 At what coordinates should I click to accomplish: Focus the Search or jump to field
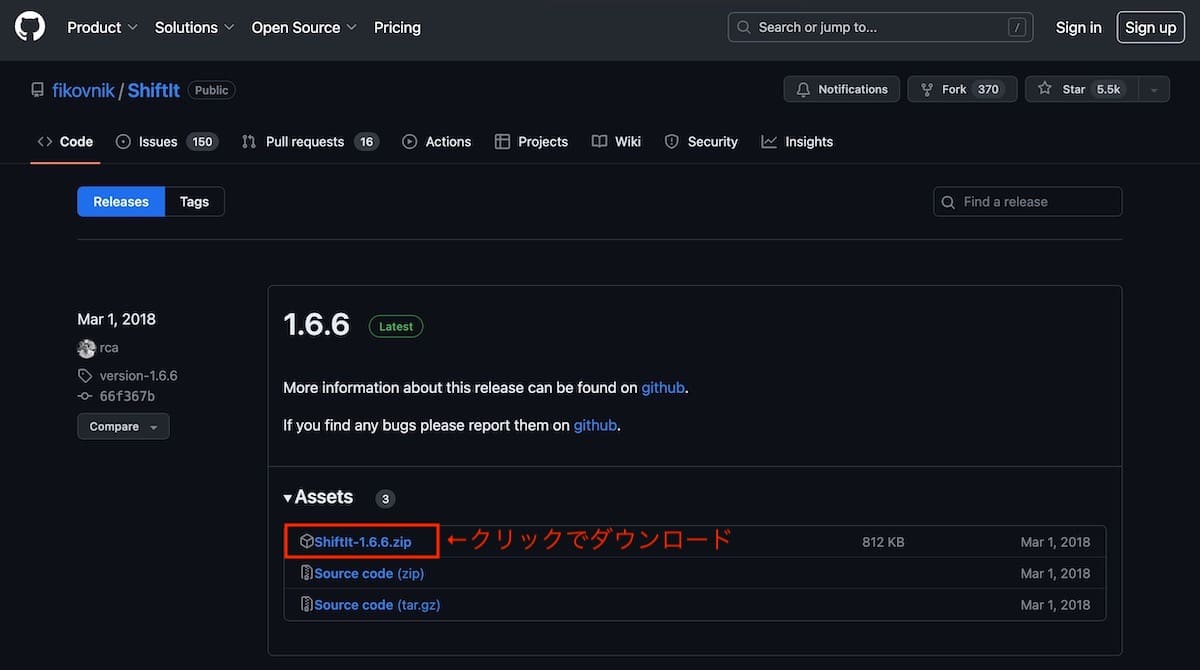coord(880,27)
